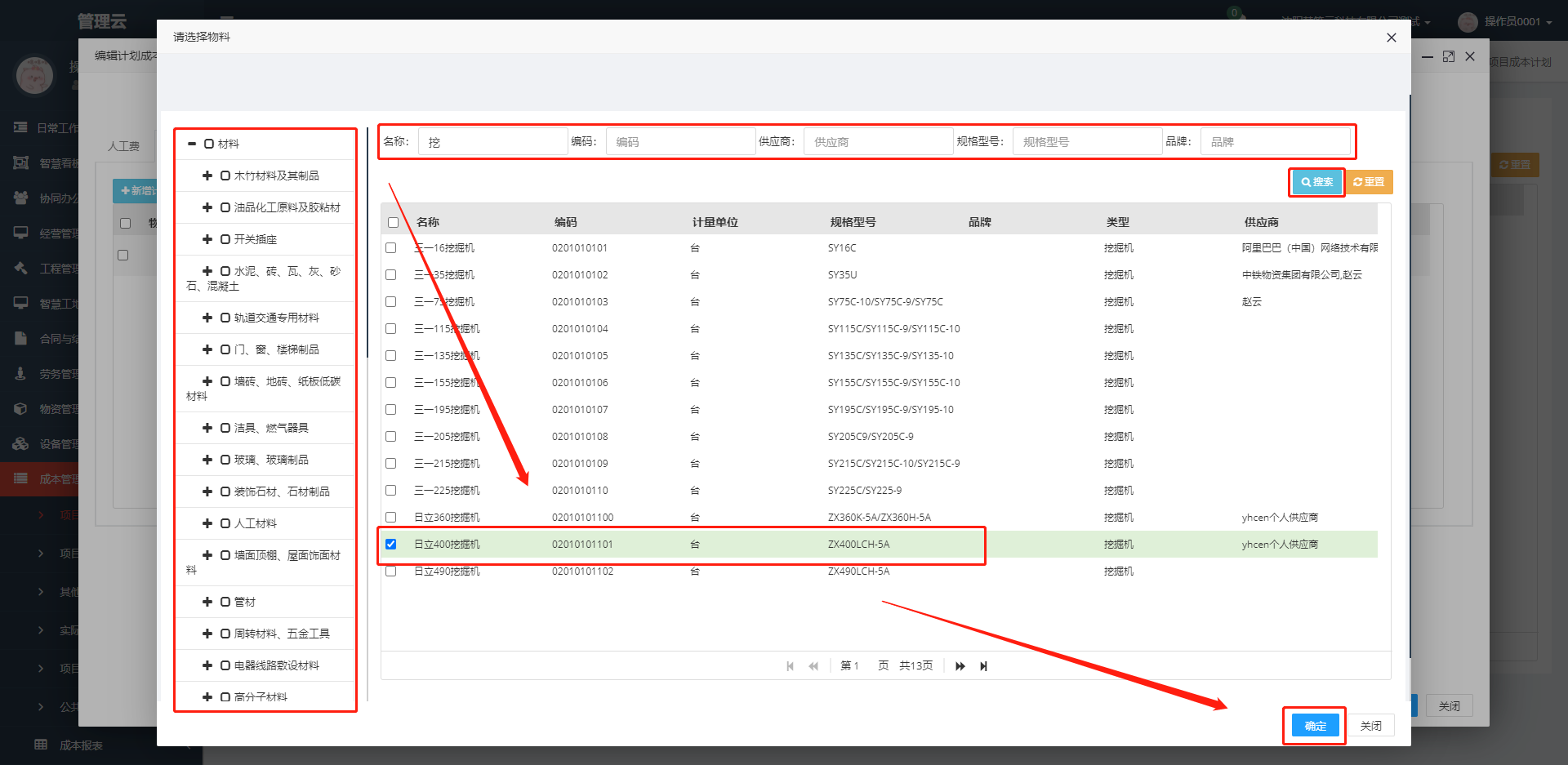Click the orange 重置 reset button in dialog
This screenshot has height=765, width=1568.
[x=1369, y=182]
